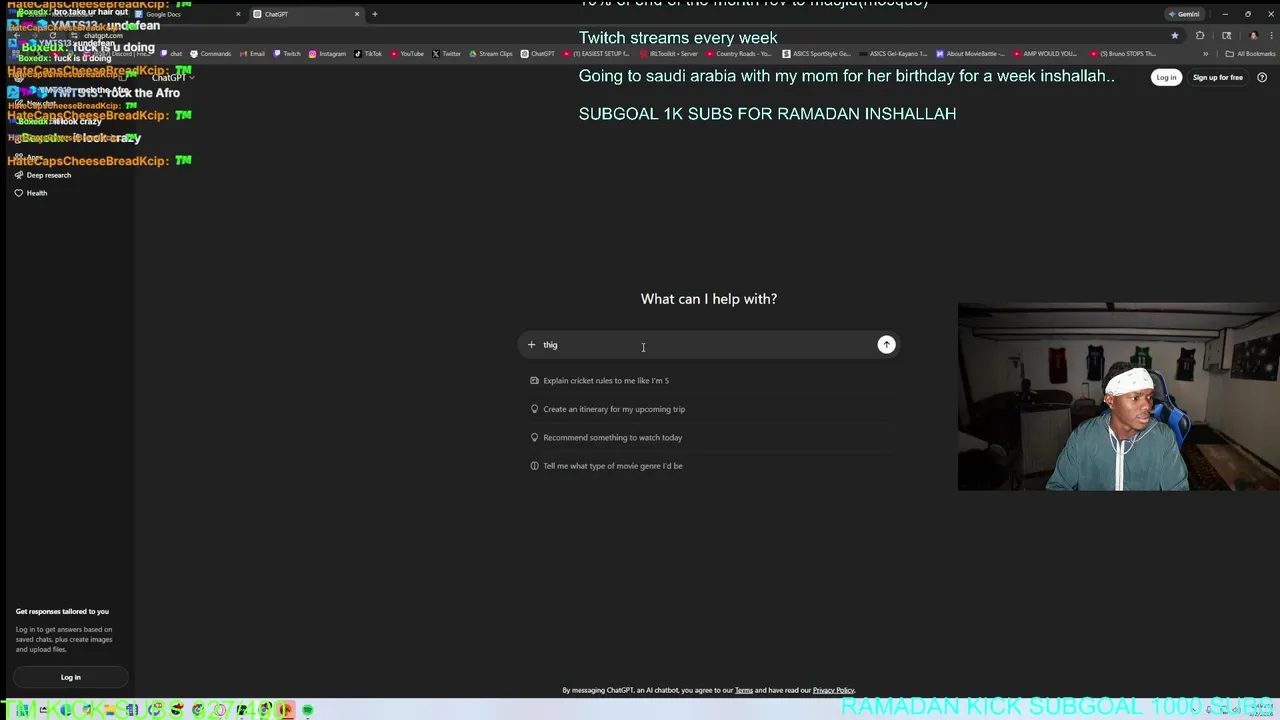The height and width of the screenshot is (720, 1280).
Task: Open the Privacy Policy link
Action: click(x=833, y=690)
